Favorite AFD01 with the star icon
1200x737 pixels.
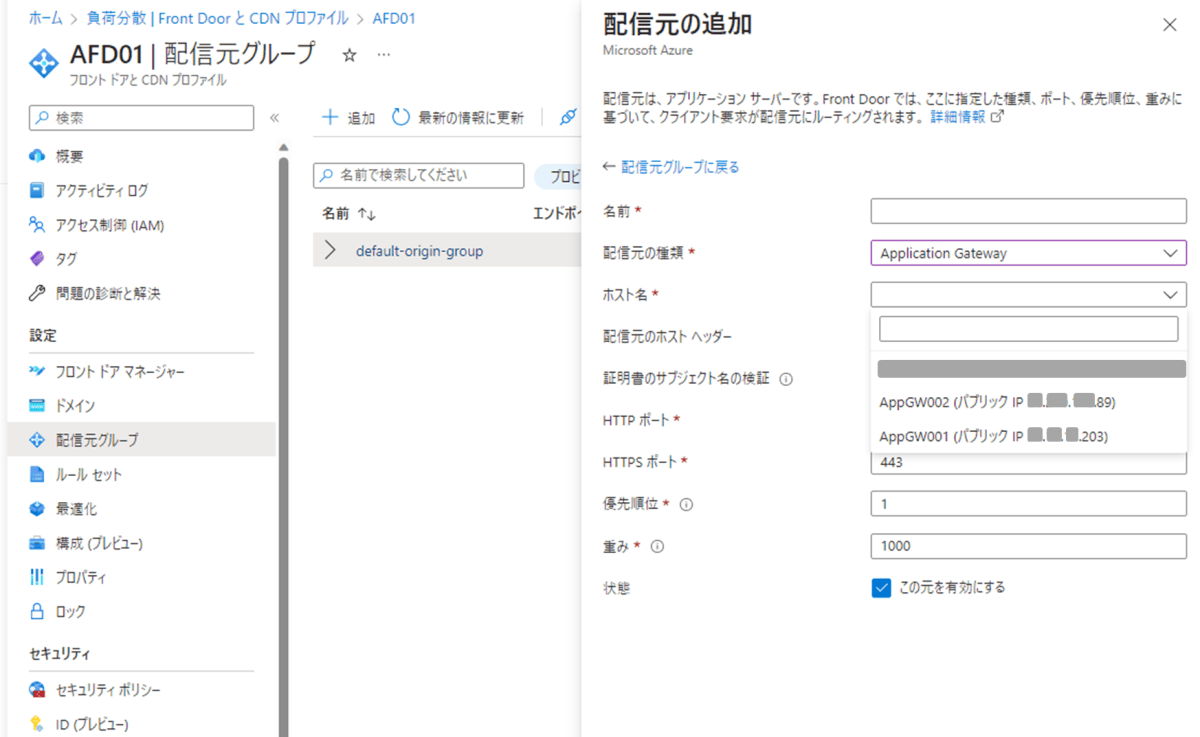point(349,55)
